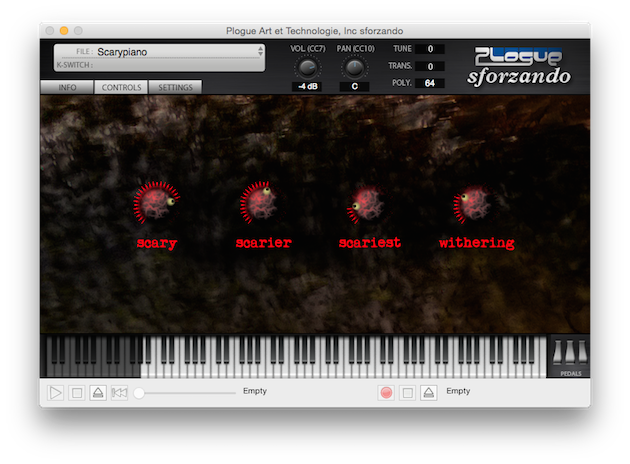630x464 pixels.
Task: Click the 'scary' red knob
Action: [156, 203]
